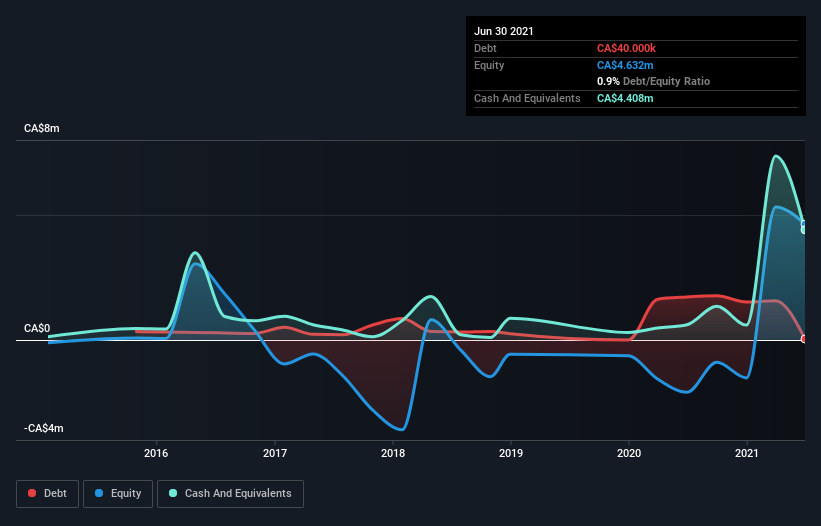821x526 pixels.
Task: Click the CA$4.632m equity value
Action: click(x=625, y=65)
